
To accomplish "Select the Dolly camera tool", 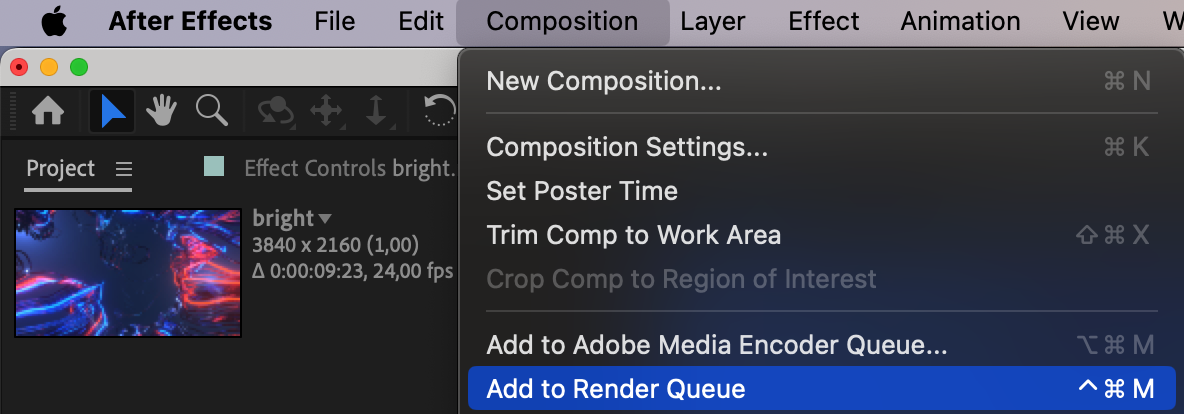I will [376, 111].
